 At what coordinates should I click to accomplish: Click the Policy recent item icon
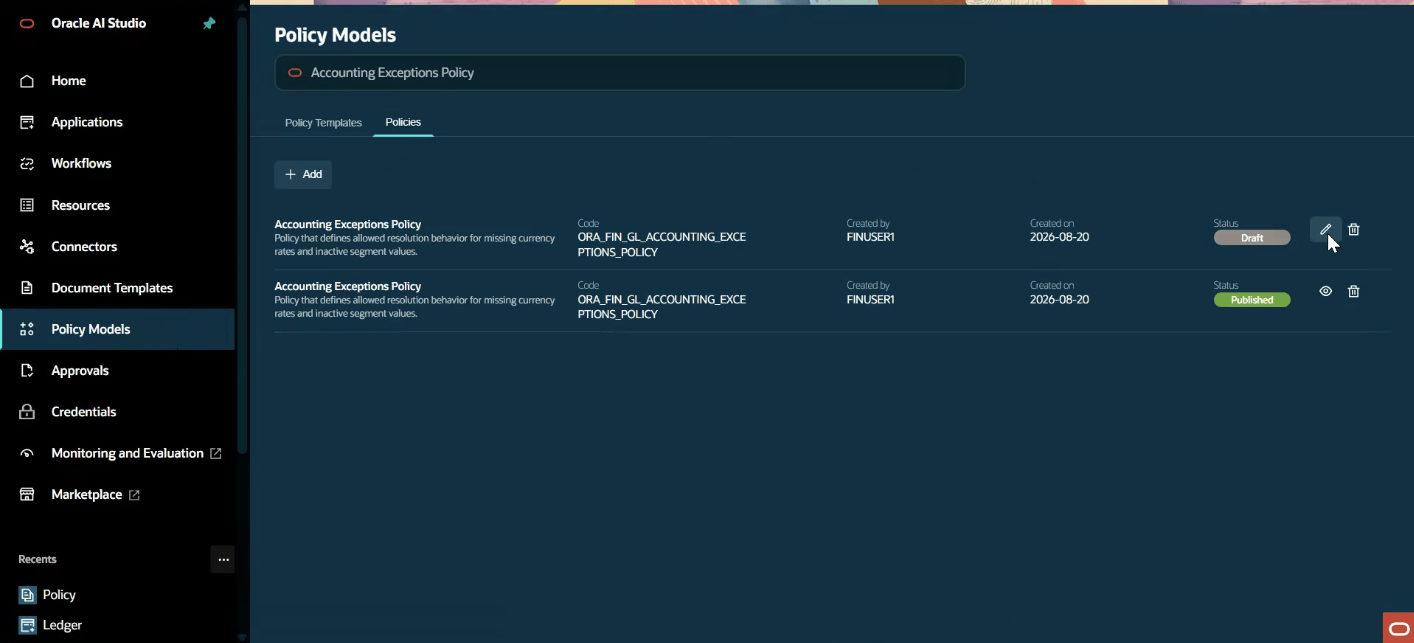(x=27, y=595)
